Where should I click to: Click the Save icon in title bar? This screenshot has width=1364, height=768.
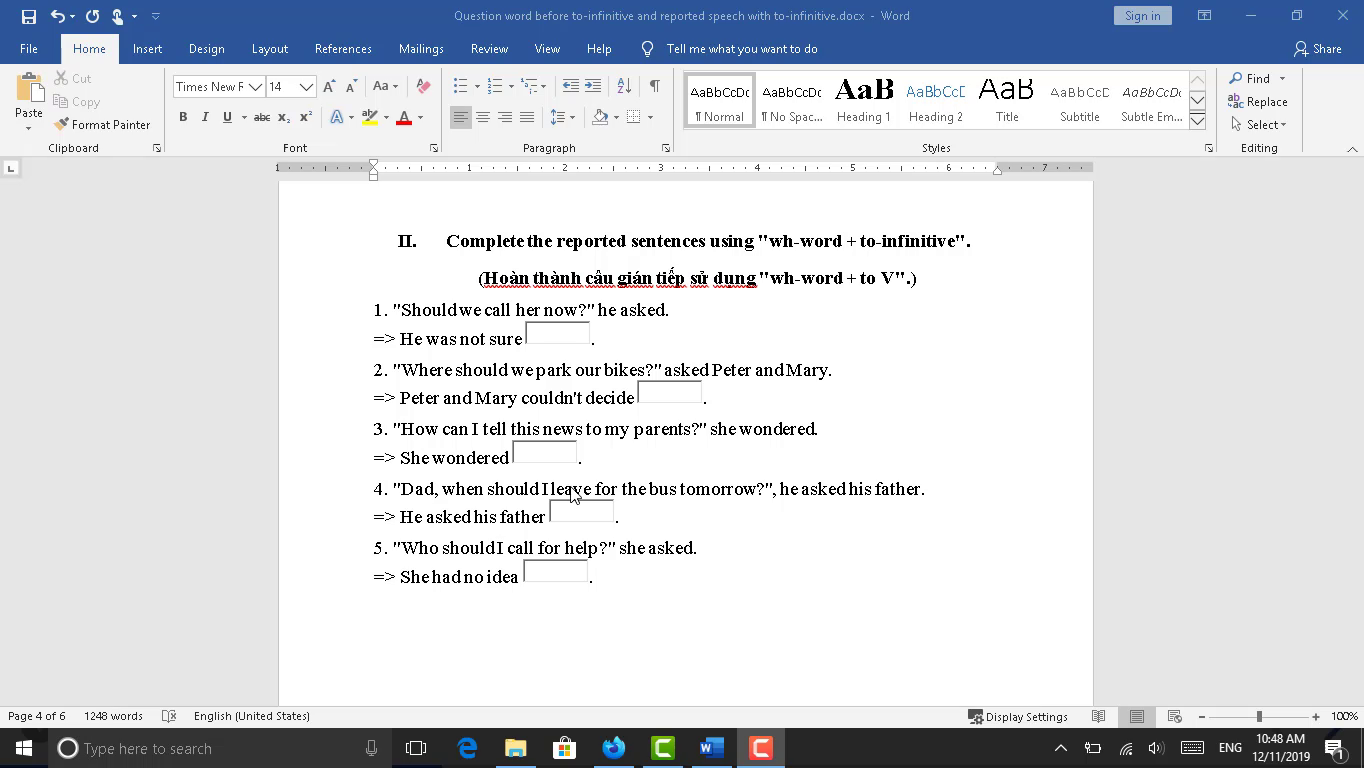28,16
